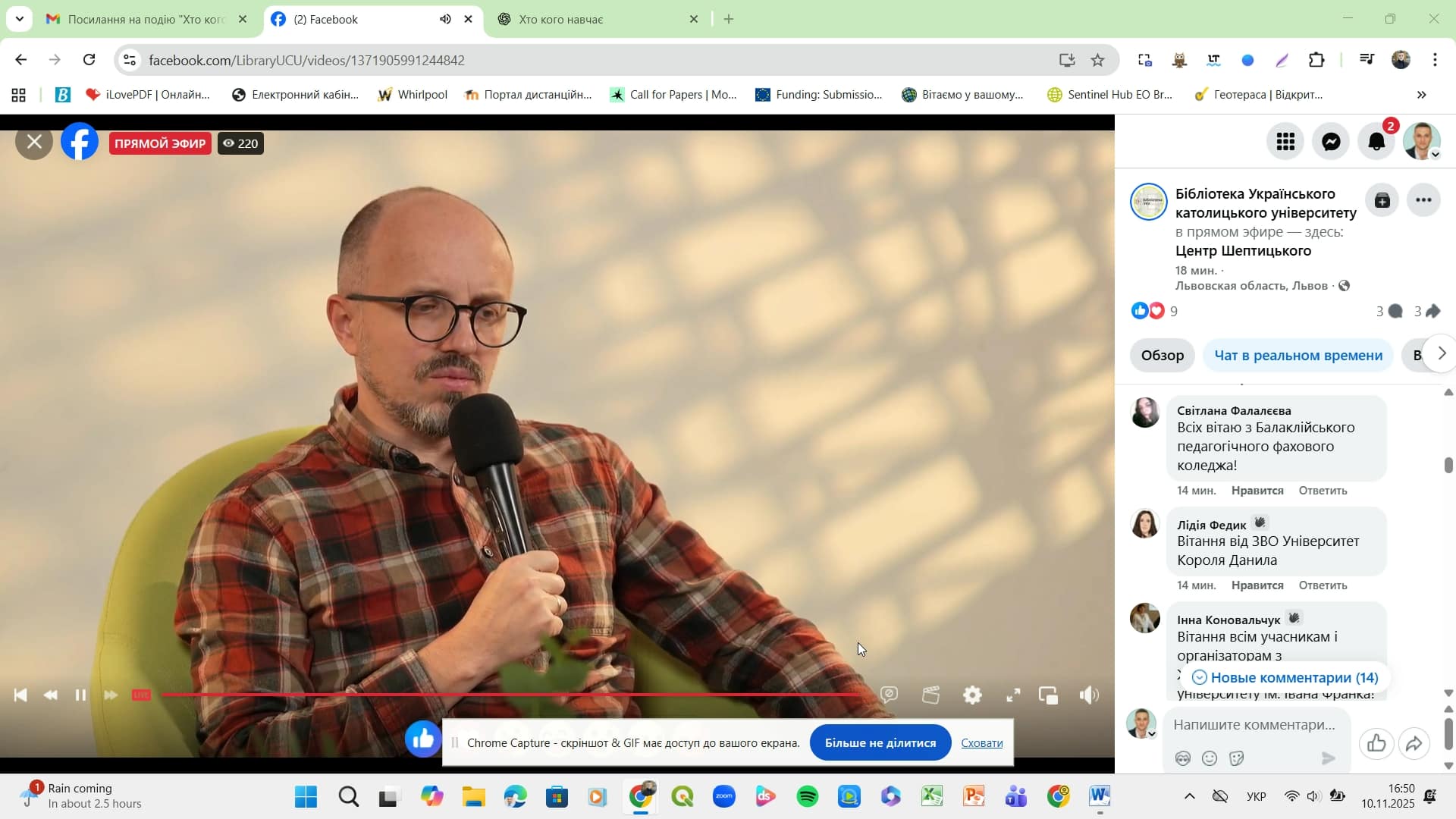Mute the video volume
The image size is (1456, 819).
pos(1089,695)
